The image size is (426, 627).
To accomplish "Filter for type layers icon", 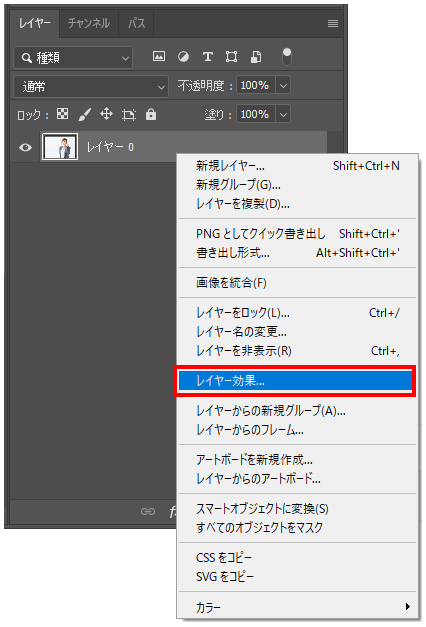I will 208,57.
